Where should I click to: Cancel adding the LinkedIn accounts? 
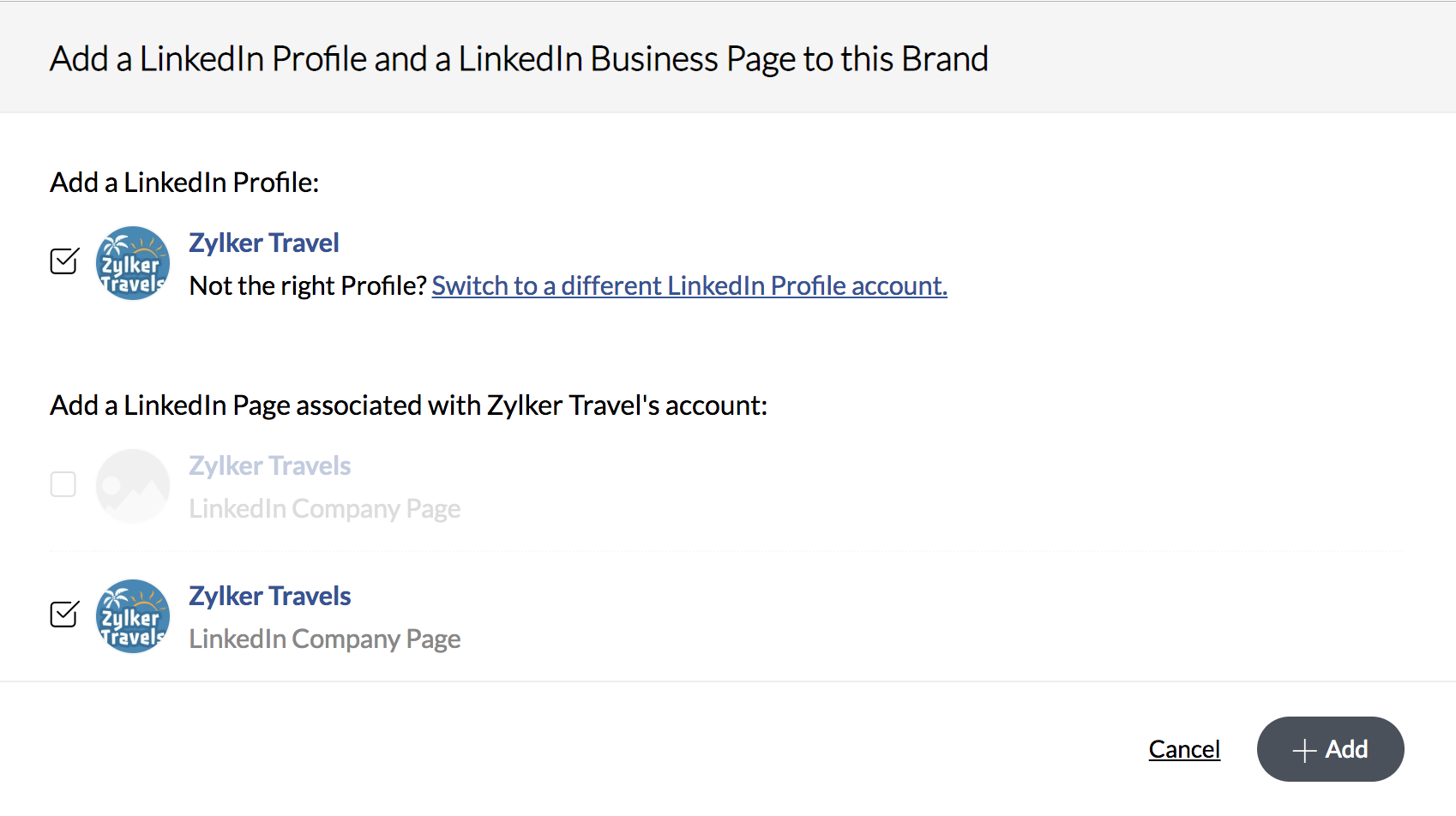[x=1183, y=749]
